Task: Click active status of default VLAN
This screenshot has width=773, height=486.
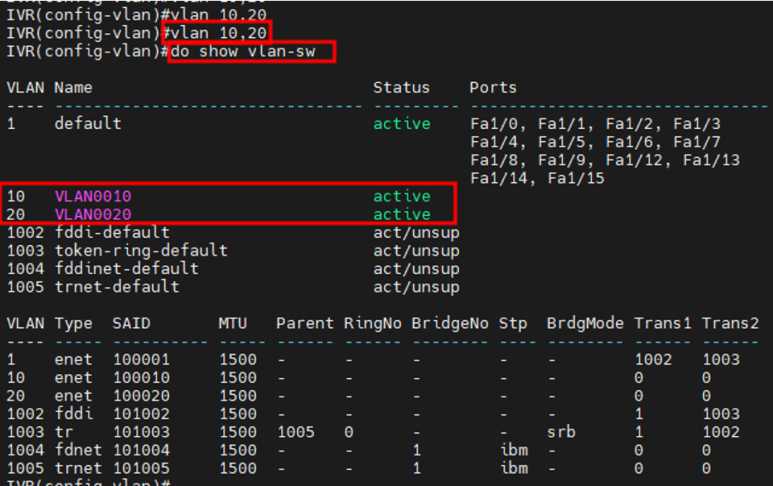Action: tap(402, 123)
